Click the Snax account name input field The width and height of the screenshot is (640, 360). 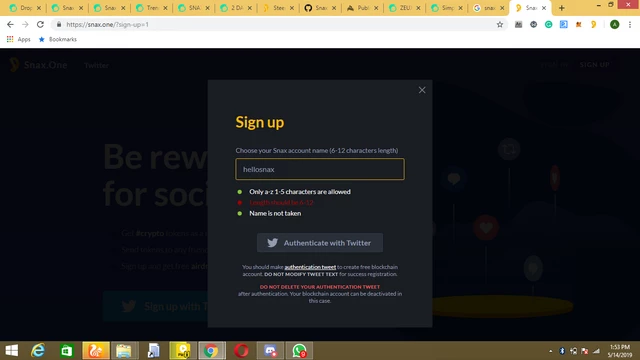tap(320, 169)
